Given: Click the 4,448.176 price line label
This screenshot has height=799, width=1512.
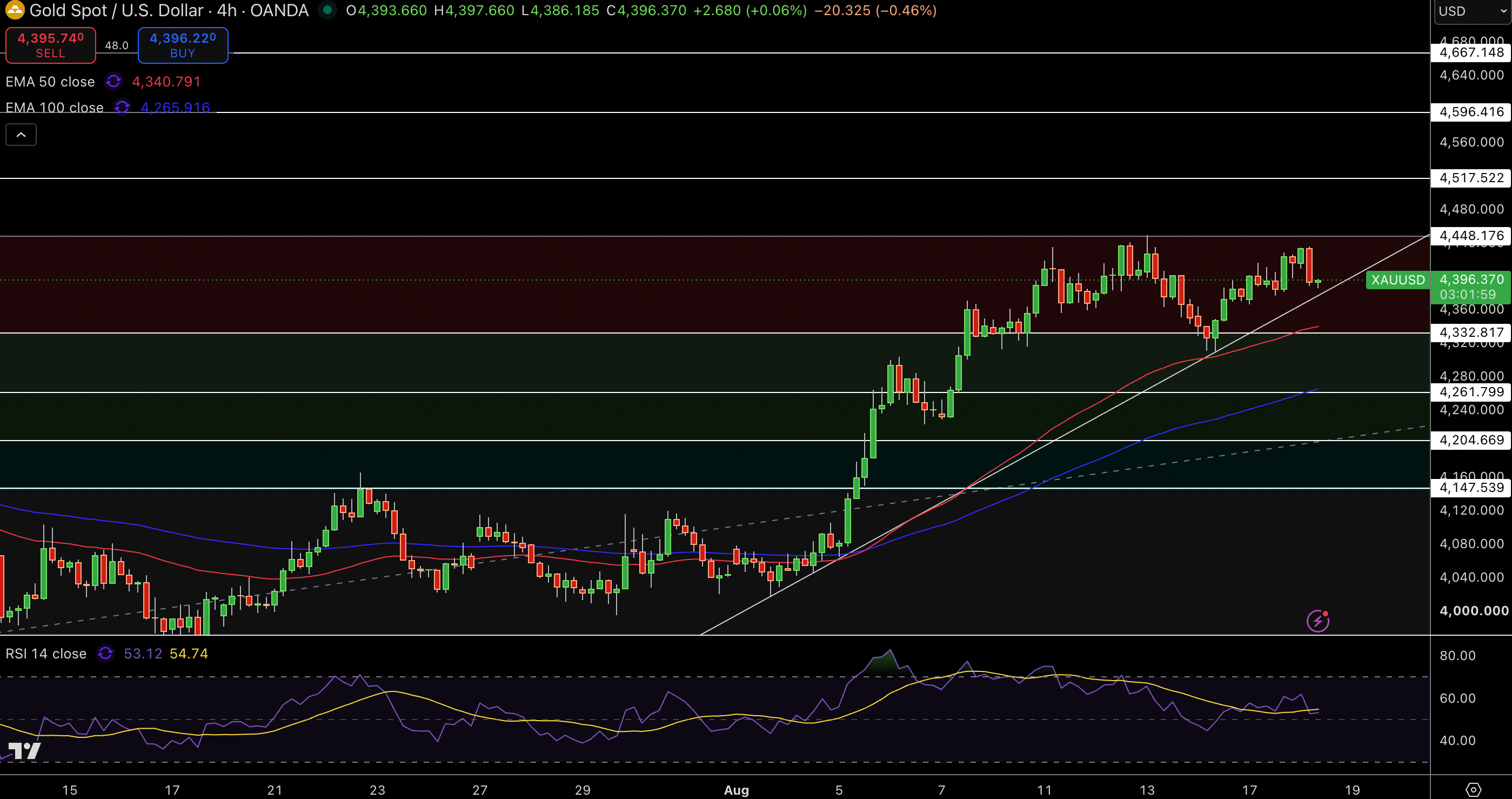Looking at the screenshot, I should click(x=1471, y=236).
